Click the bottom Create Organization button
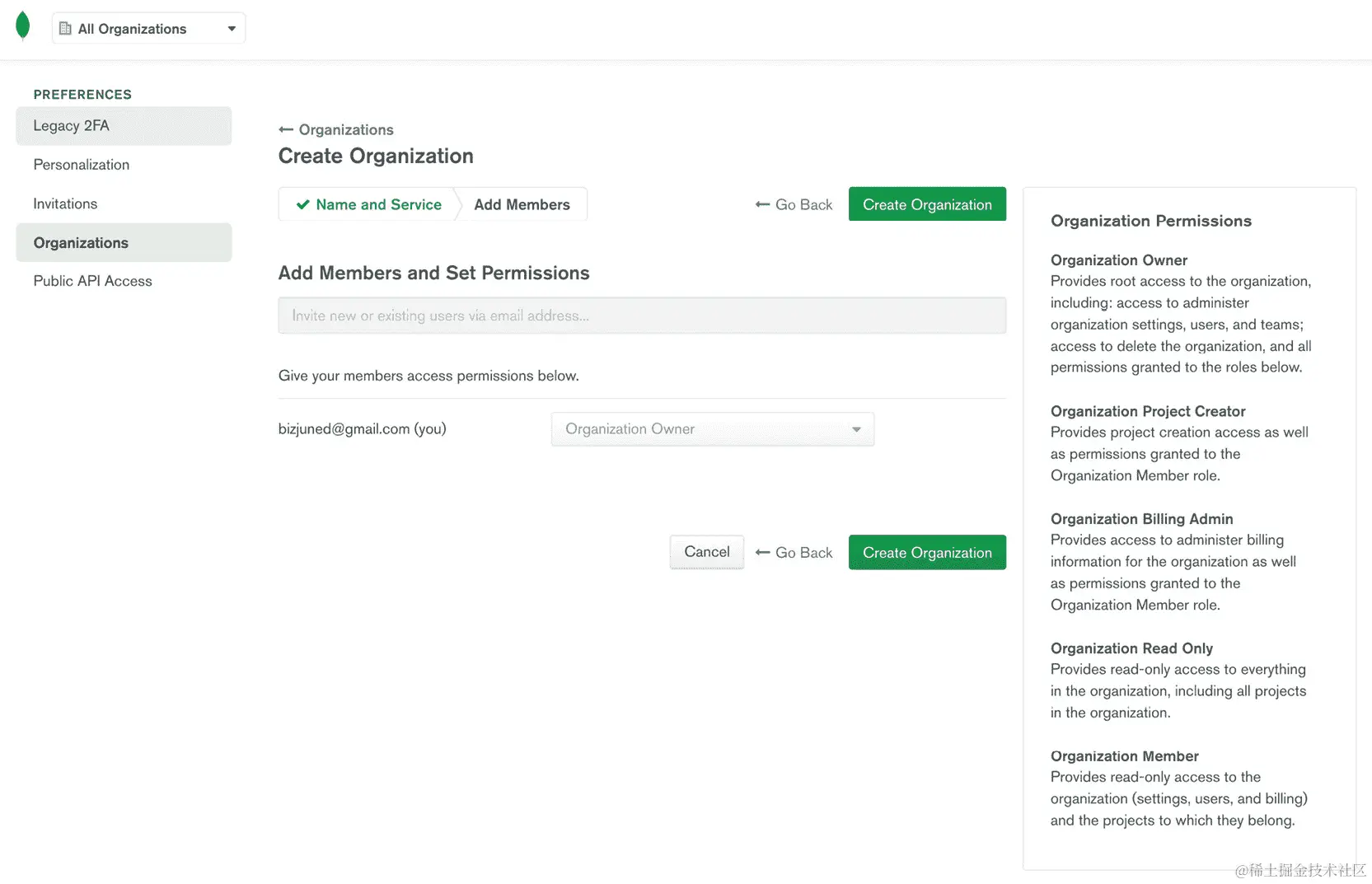Screen dimensions: 1372x884 pyautogui.click(x=927, y=553)
